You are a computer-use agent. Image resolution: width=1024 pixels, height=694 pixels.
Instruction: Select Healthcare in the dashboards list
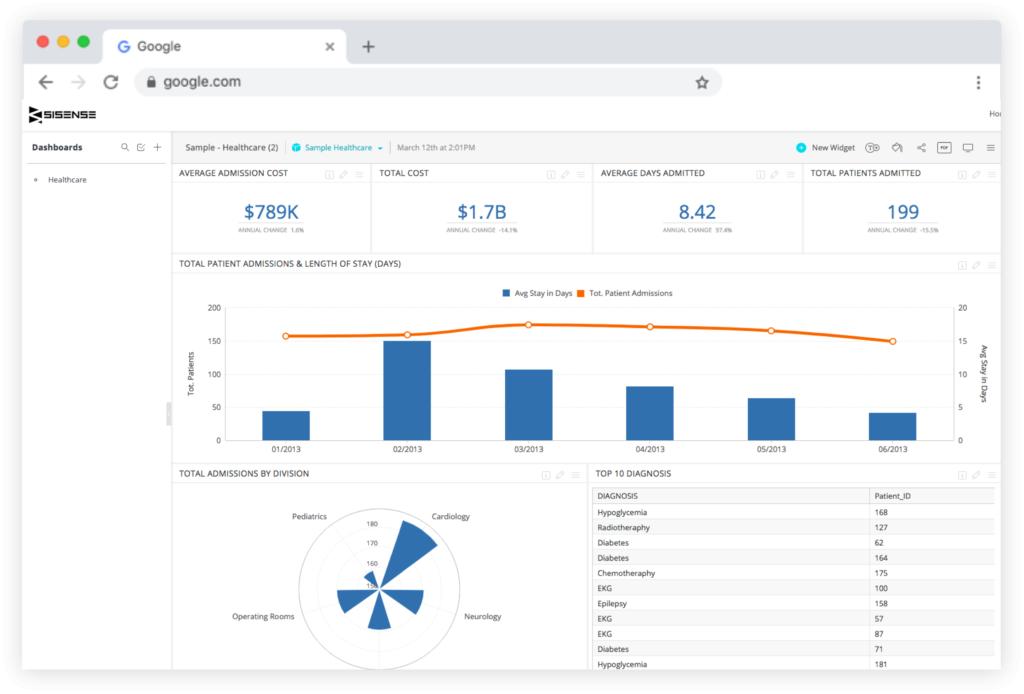pos(67,180)
